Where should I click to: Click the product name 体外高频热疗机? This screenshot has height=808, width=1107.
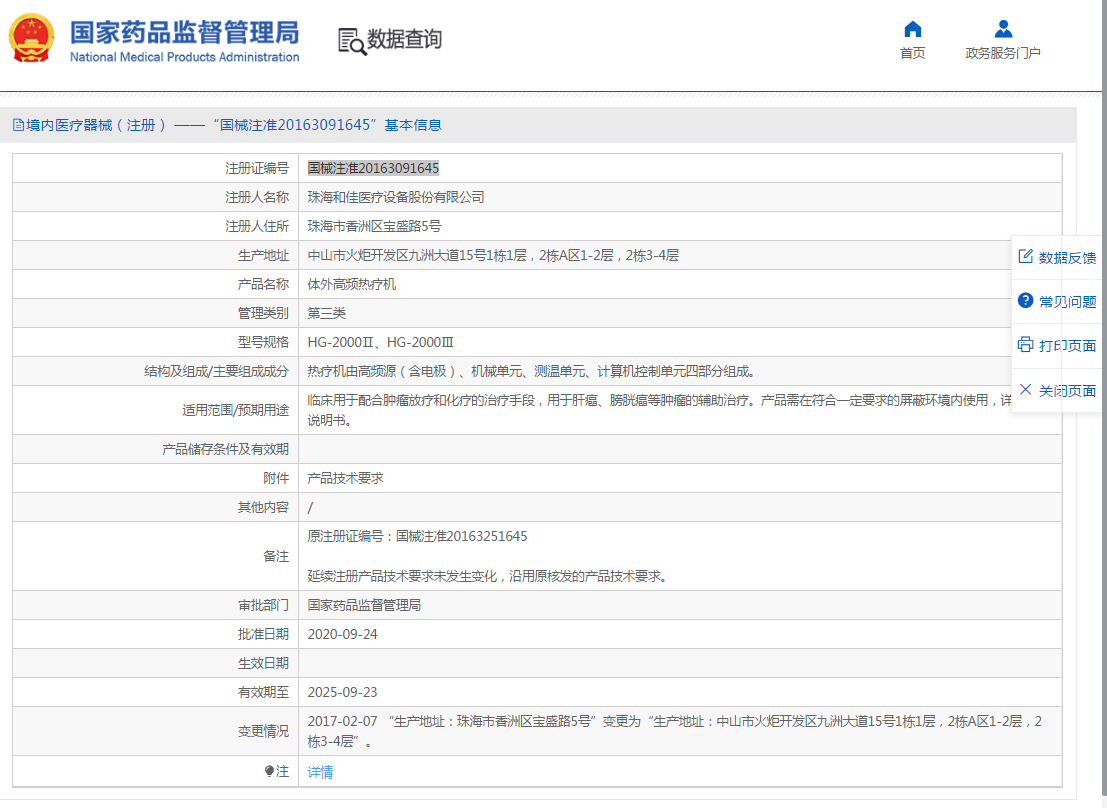[x=352, y=284]
